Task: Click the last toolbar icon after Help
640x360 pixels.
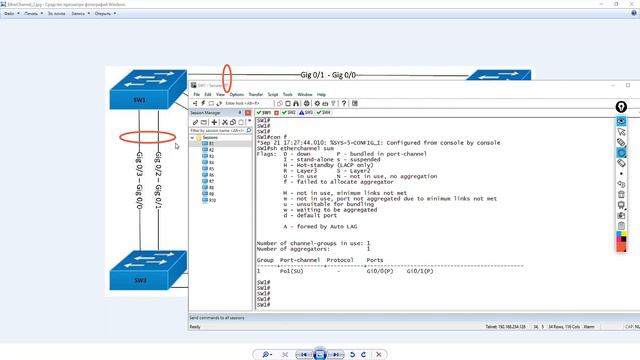Action: [x=355, y=103]
